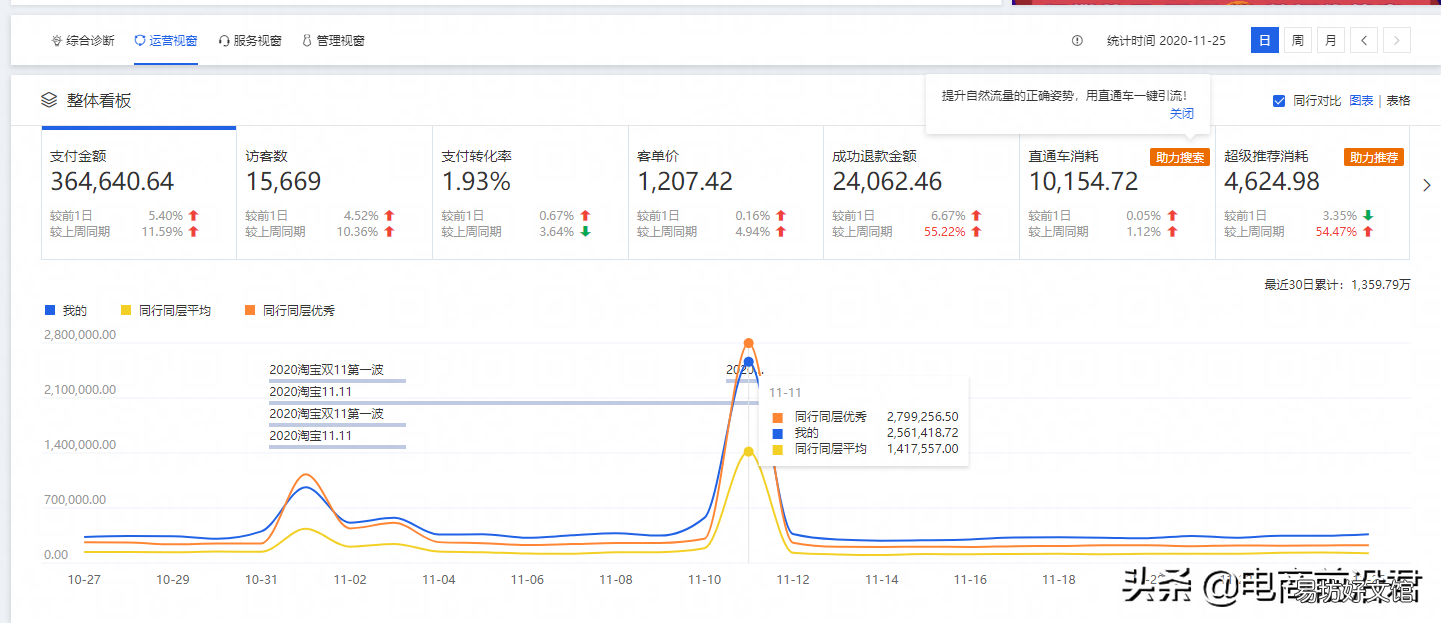Screen dimensions: 1441x623
Task: Select the 月 period button
Action: tap(1330, 41)
